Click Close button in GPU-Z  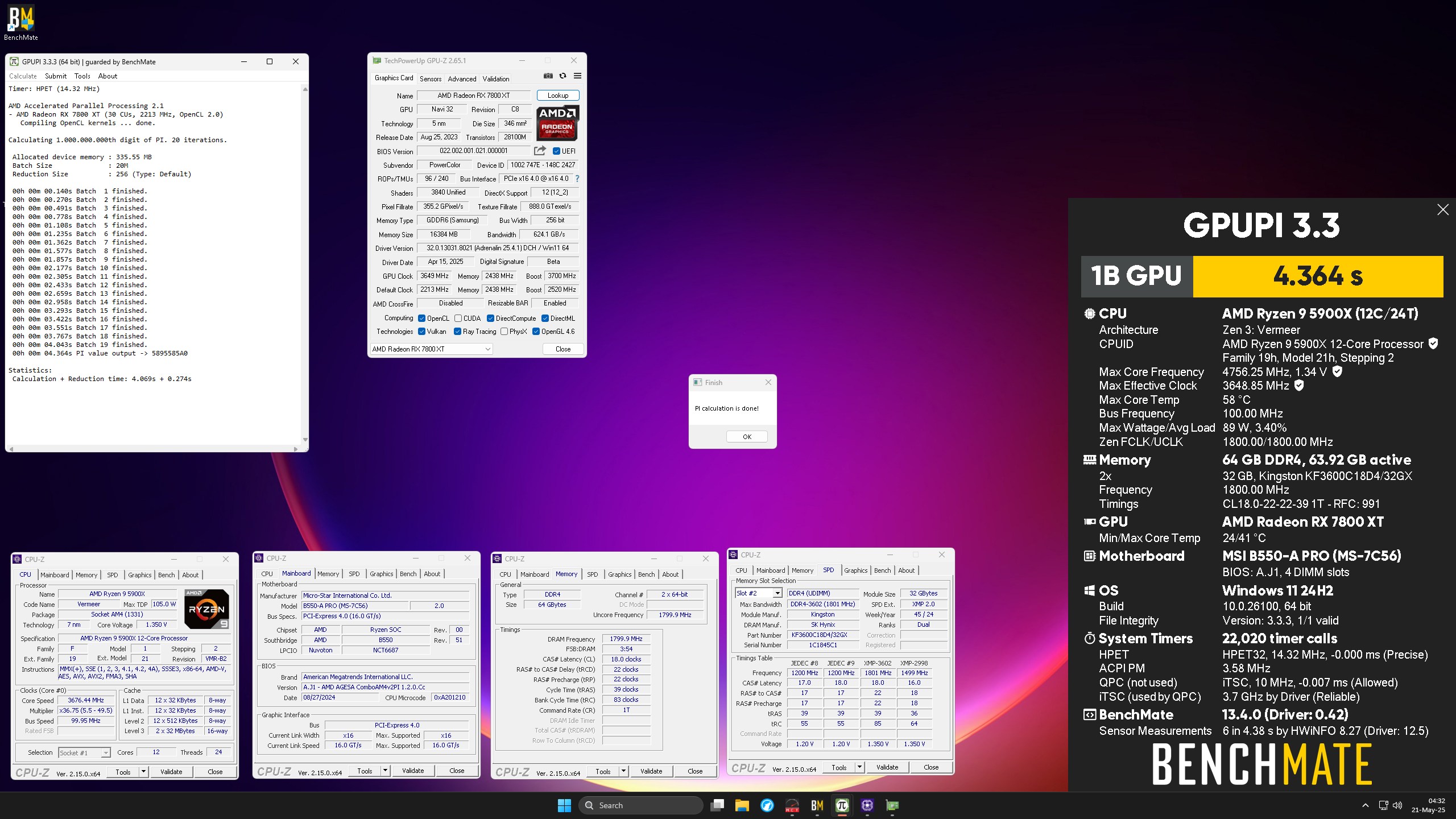tap(563, 349)
